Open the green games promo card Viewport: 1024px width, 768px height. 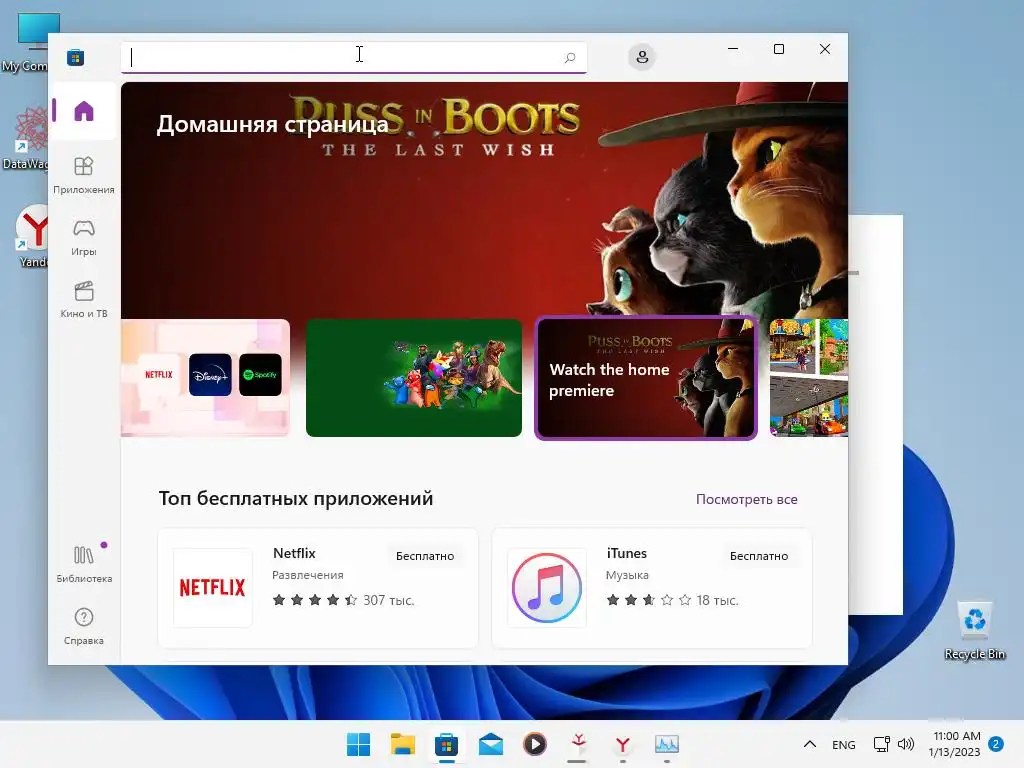coord(413,377)
